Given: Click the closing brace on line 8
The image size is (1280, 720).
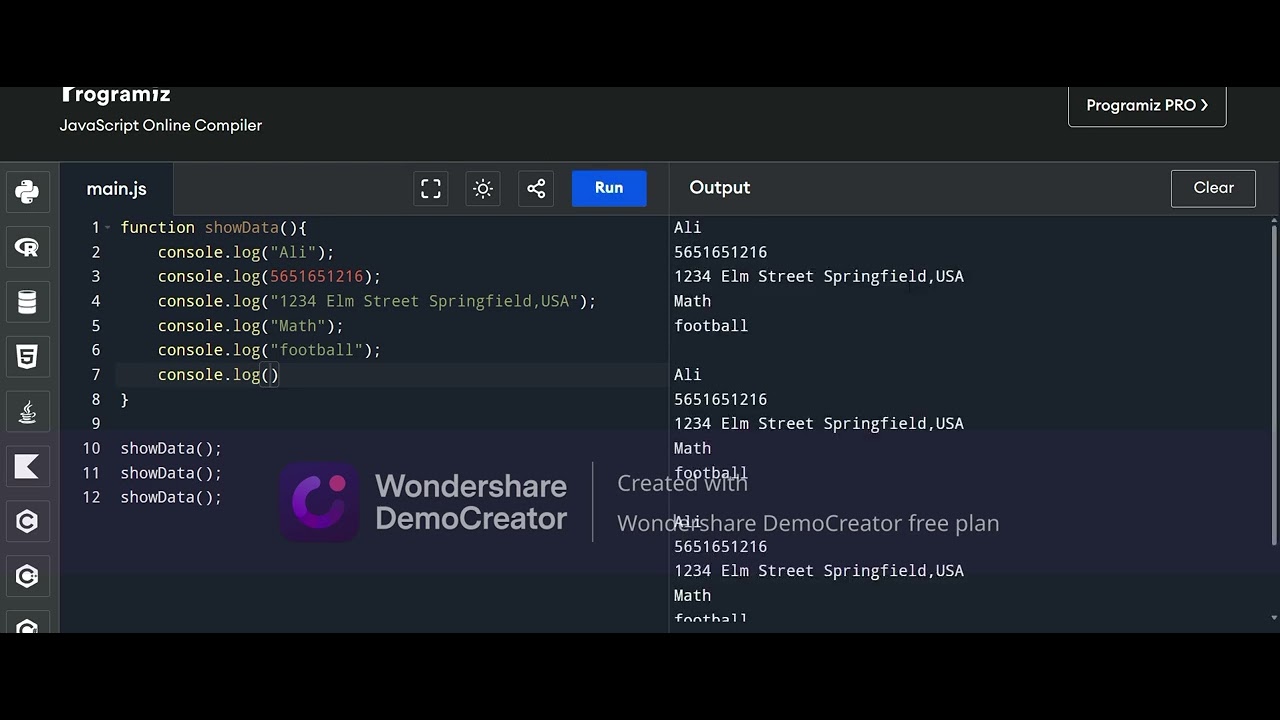Looking at the screenshot, I should tap(125, 399).
